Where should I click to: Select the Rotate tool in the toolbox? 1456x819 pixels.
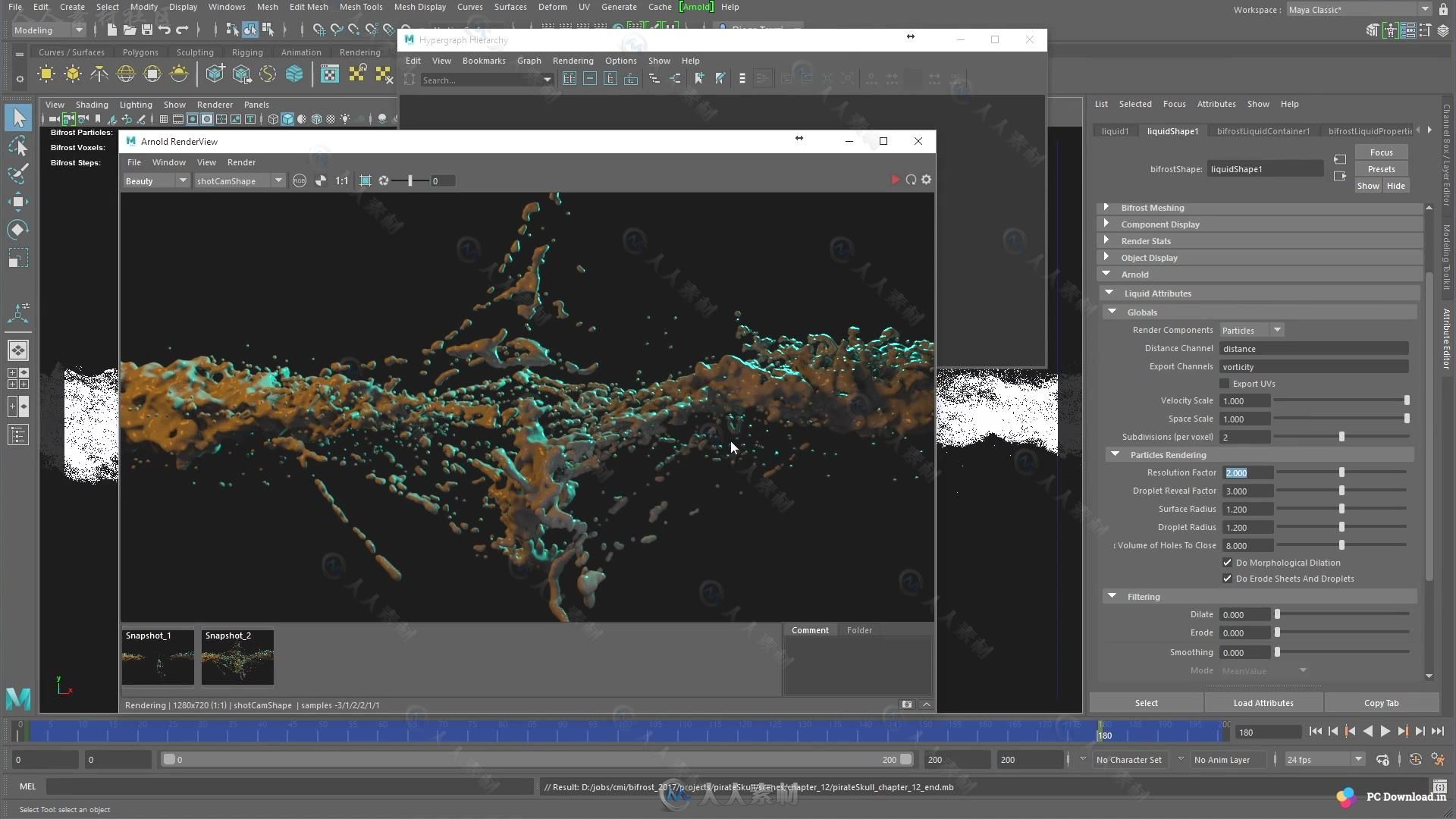pyautogui.click(x=18, y=230)
